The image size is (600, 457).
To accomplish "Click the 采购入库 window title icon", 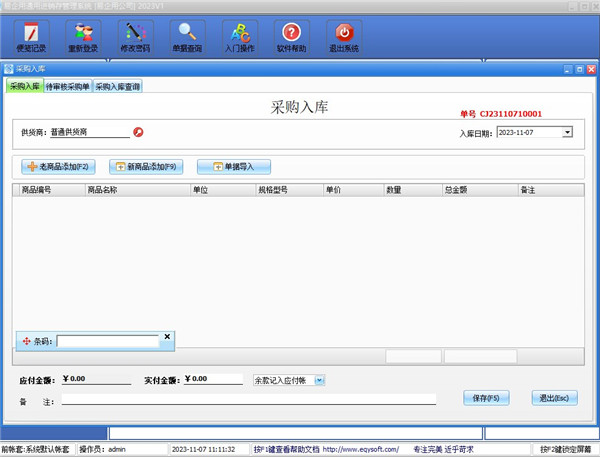I will point(8,69).
